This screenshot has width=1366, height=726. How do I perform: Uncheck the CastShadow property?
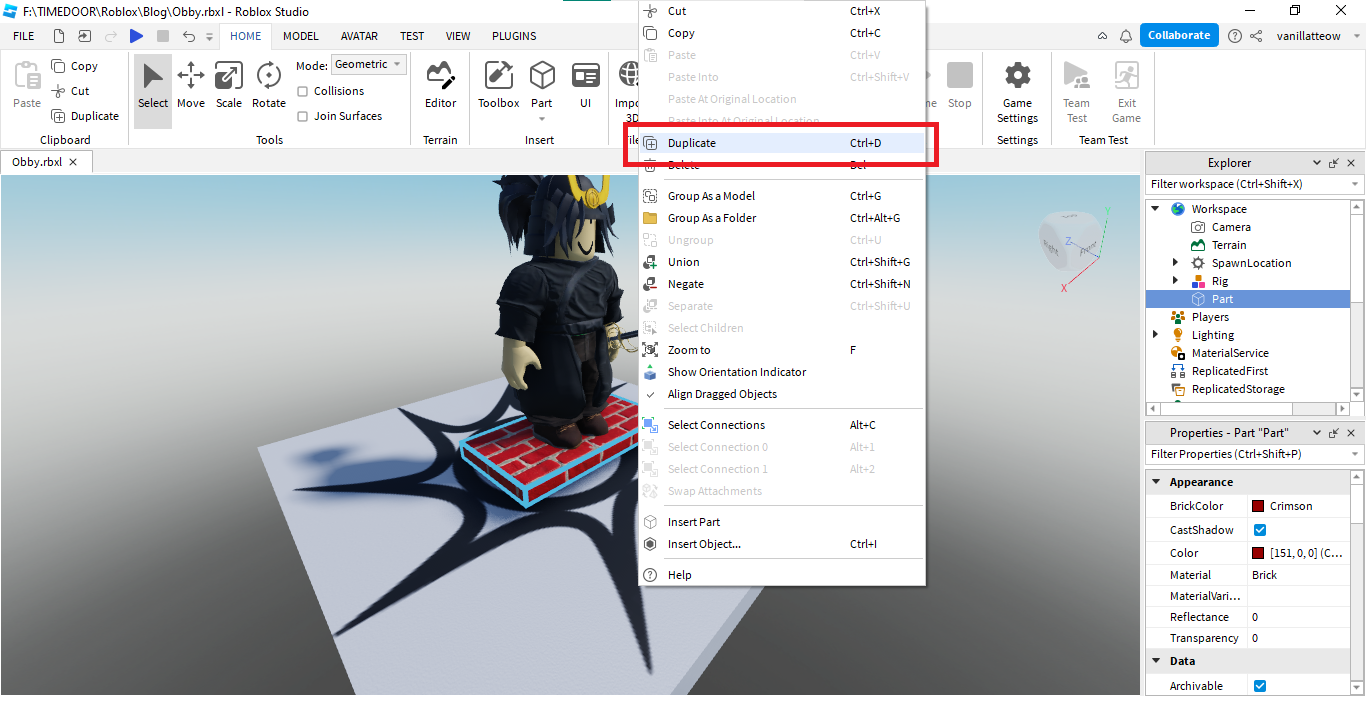1260,530
